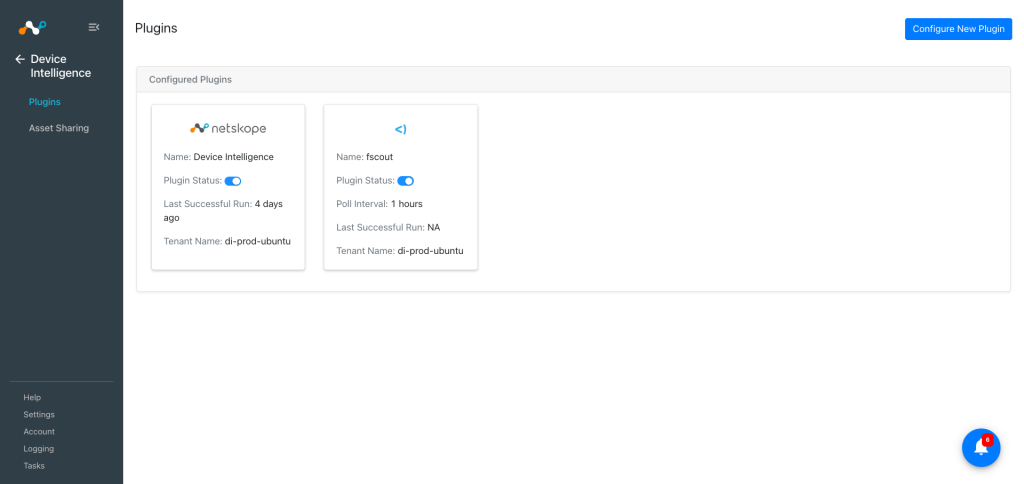The image size is (1024, 484).
Task: Click the Netskope logo in sidebar
Action: click(x=32, y=27)
